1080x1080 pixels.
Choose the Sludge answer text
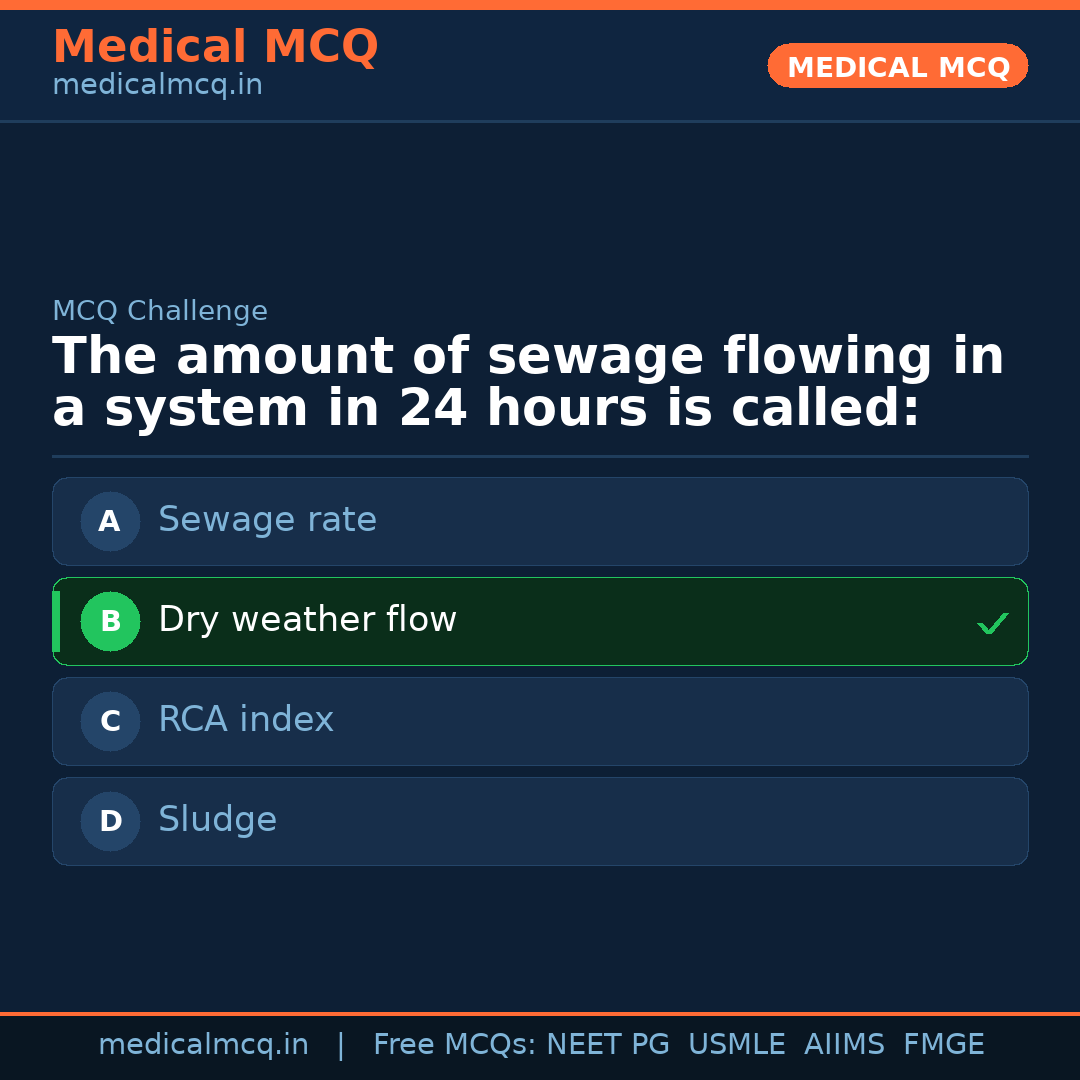point(217,820)
